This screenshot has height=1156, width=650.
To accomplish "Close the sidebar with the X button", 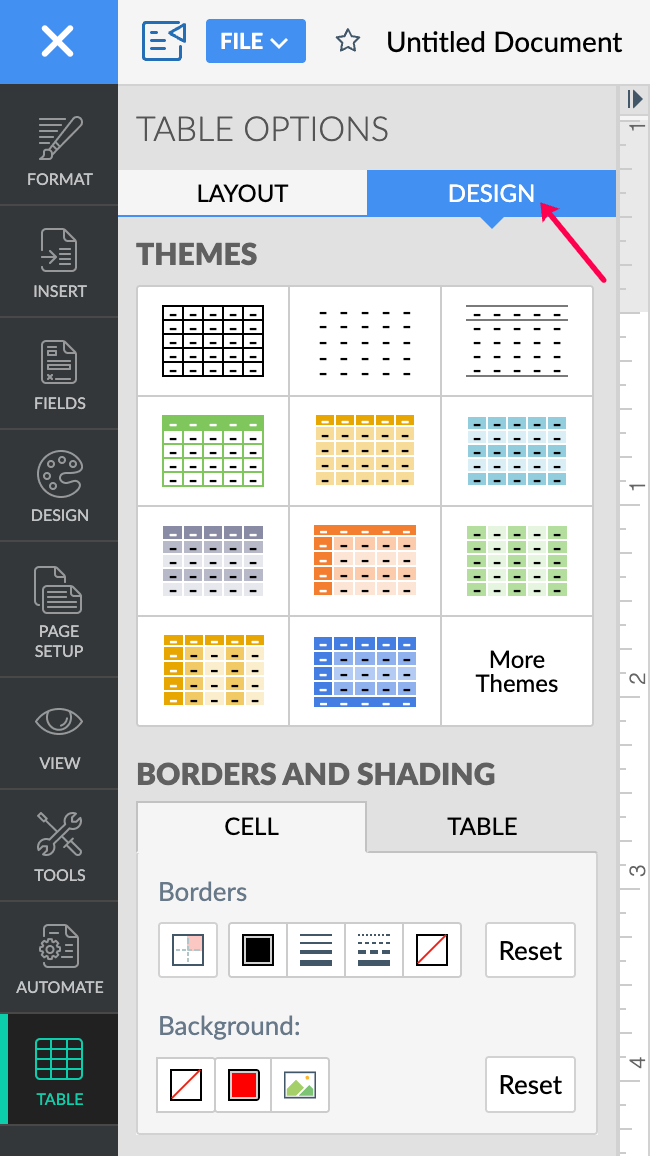I will click(x=58, y=42).
